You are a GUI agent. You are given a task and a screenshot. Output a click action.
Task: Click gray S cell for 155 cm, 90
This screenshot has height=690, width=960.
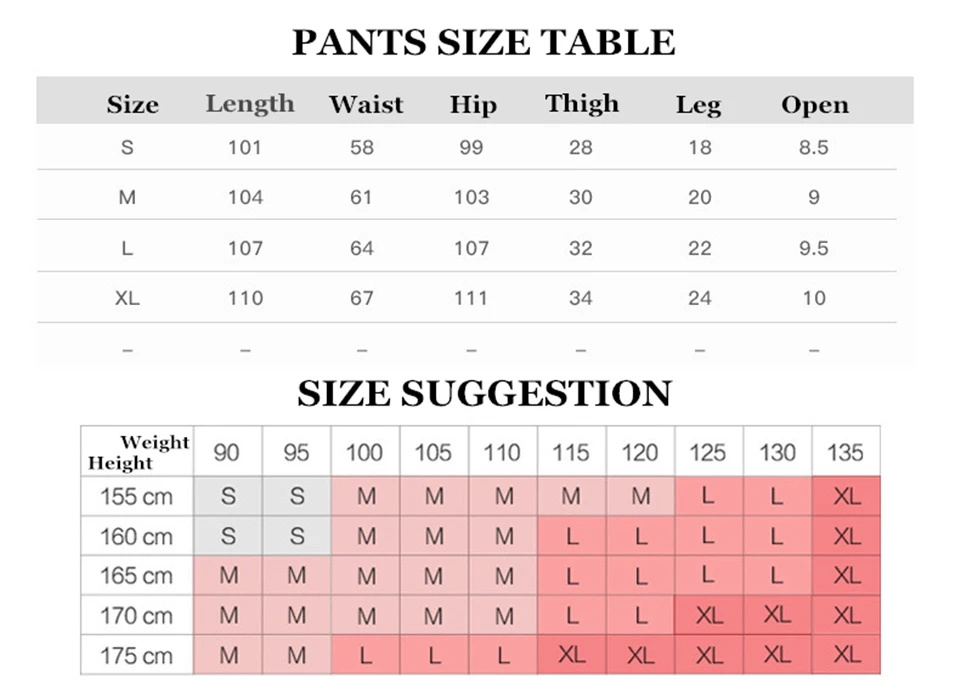point(228,496)
